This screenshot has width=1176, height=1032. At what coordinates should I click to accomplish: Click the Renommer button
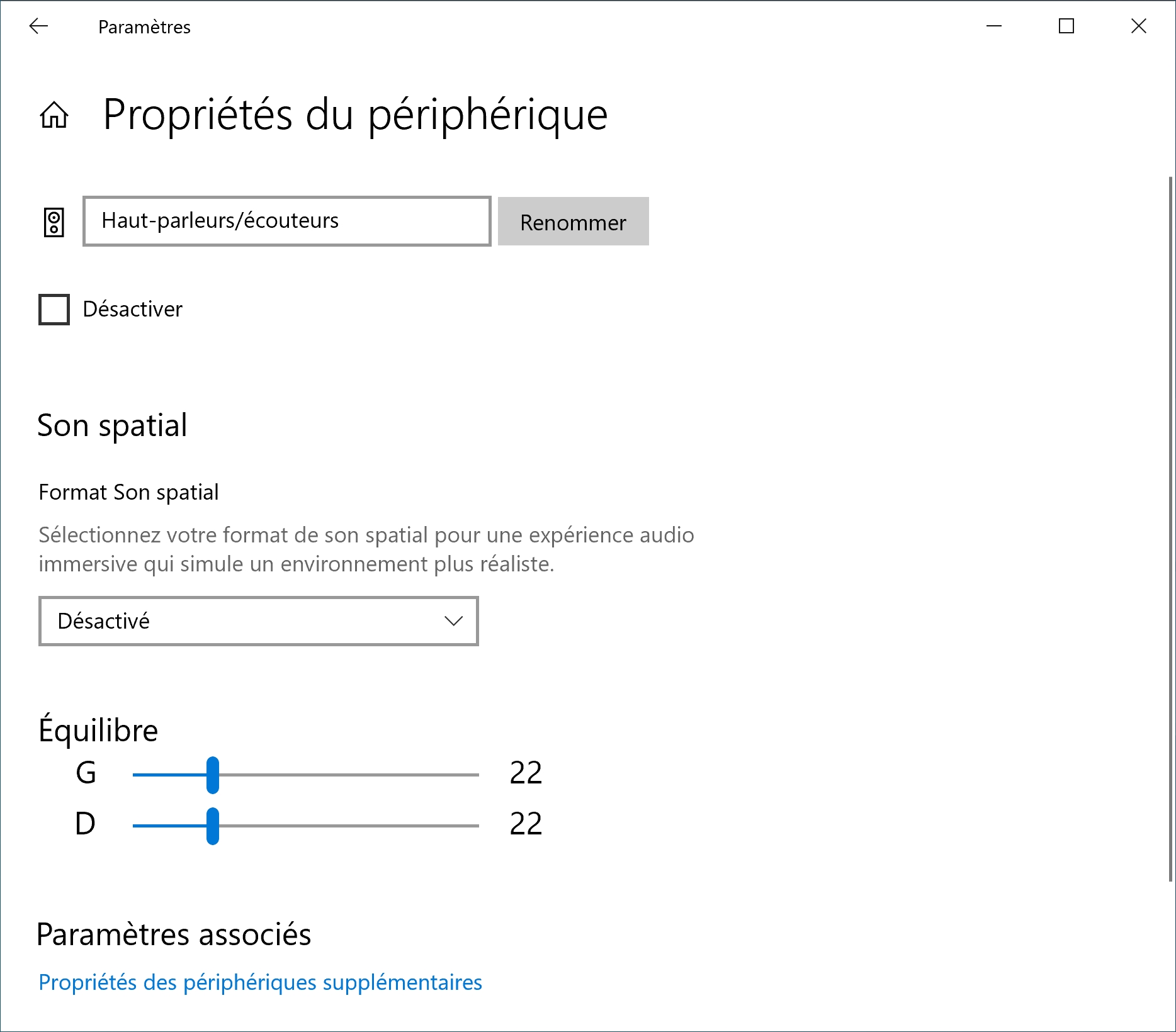tap(574, 222)
